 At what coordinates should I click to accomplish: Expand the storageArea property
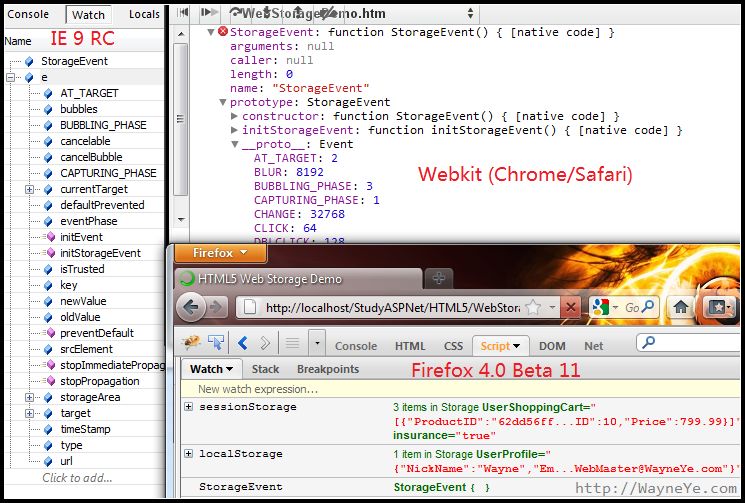tap(29, 397)
